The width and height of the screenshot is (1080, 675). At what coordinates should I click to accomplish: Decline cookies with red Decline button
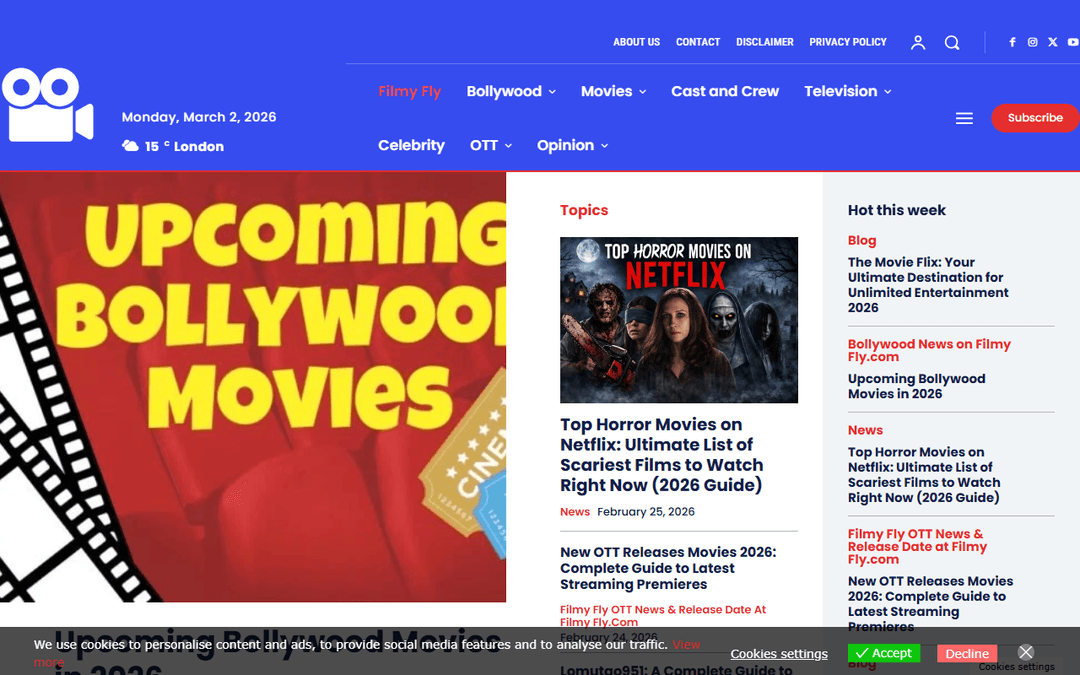tap(966, 654)
